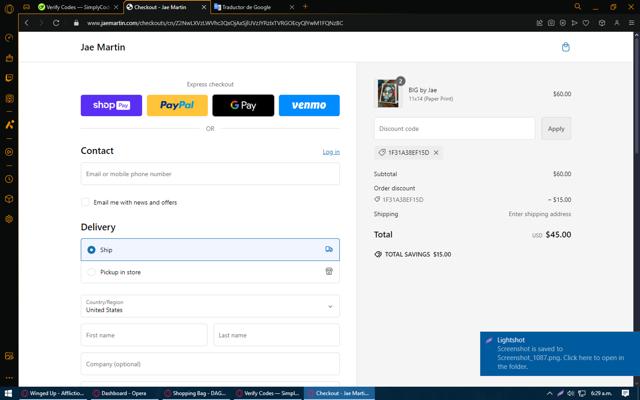Open GX Control speedometer icon in sidebar
640x400 pixels.
[x=9, y=38]
